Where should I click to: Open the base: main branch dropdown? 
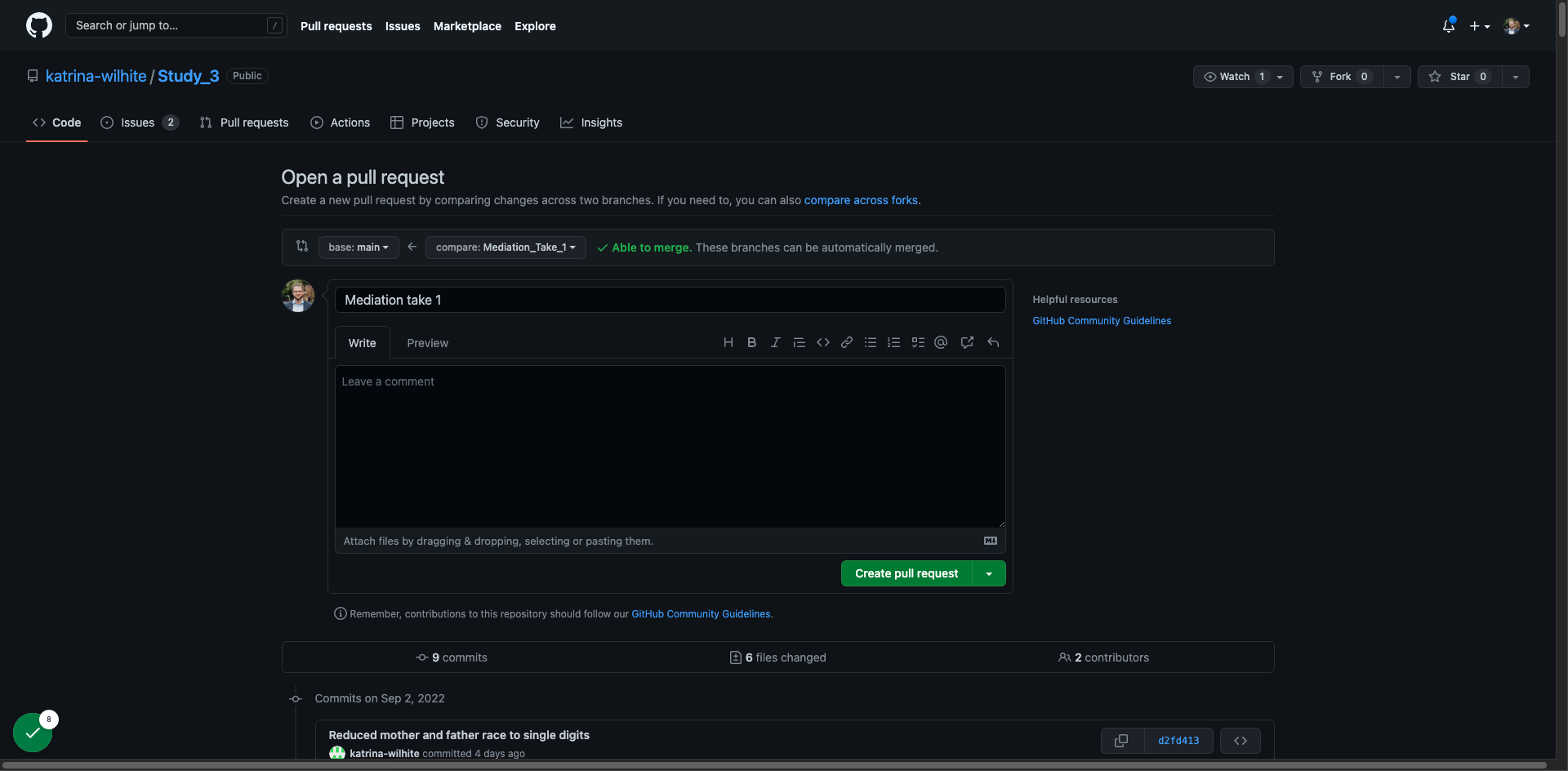pos(359,247)
